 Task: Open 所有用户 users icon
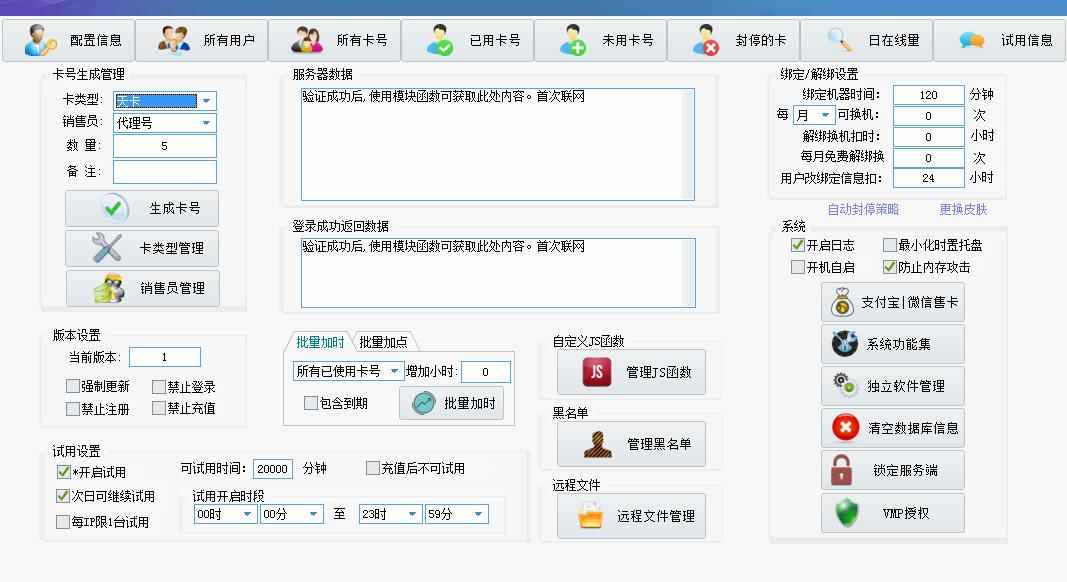coord(174,39)
